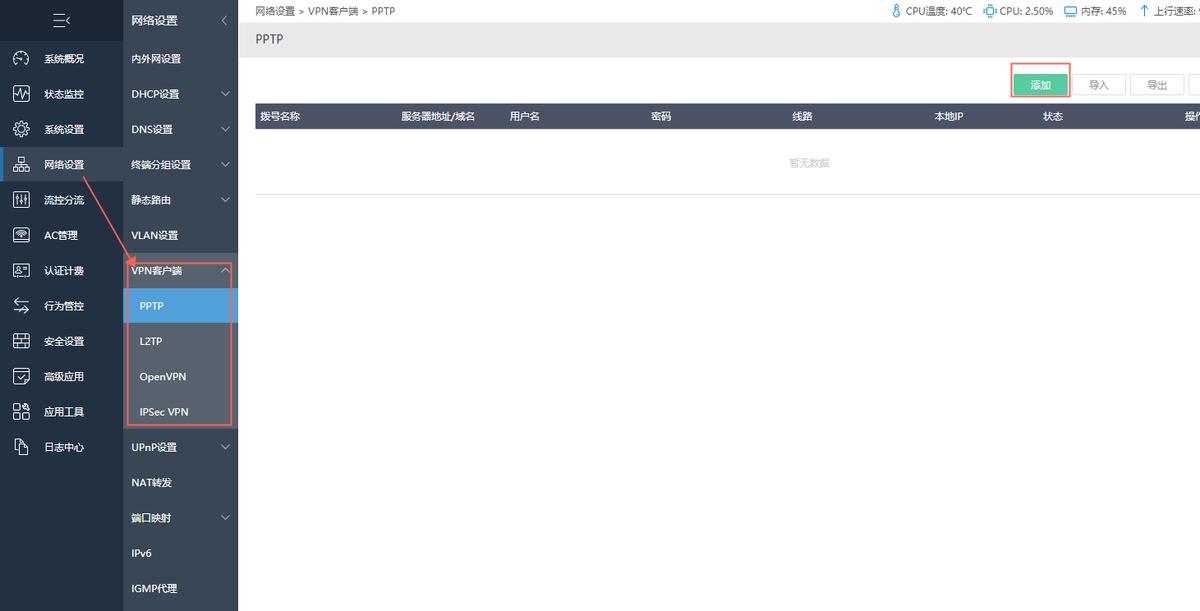Click the 状态 column header
This screenshot has width=1200, height=611.
tap(1053, 117)
